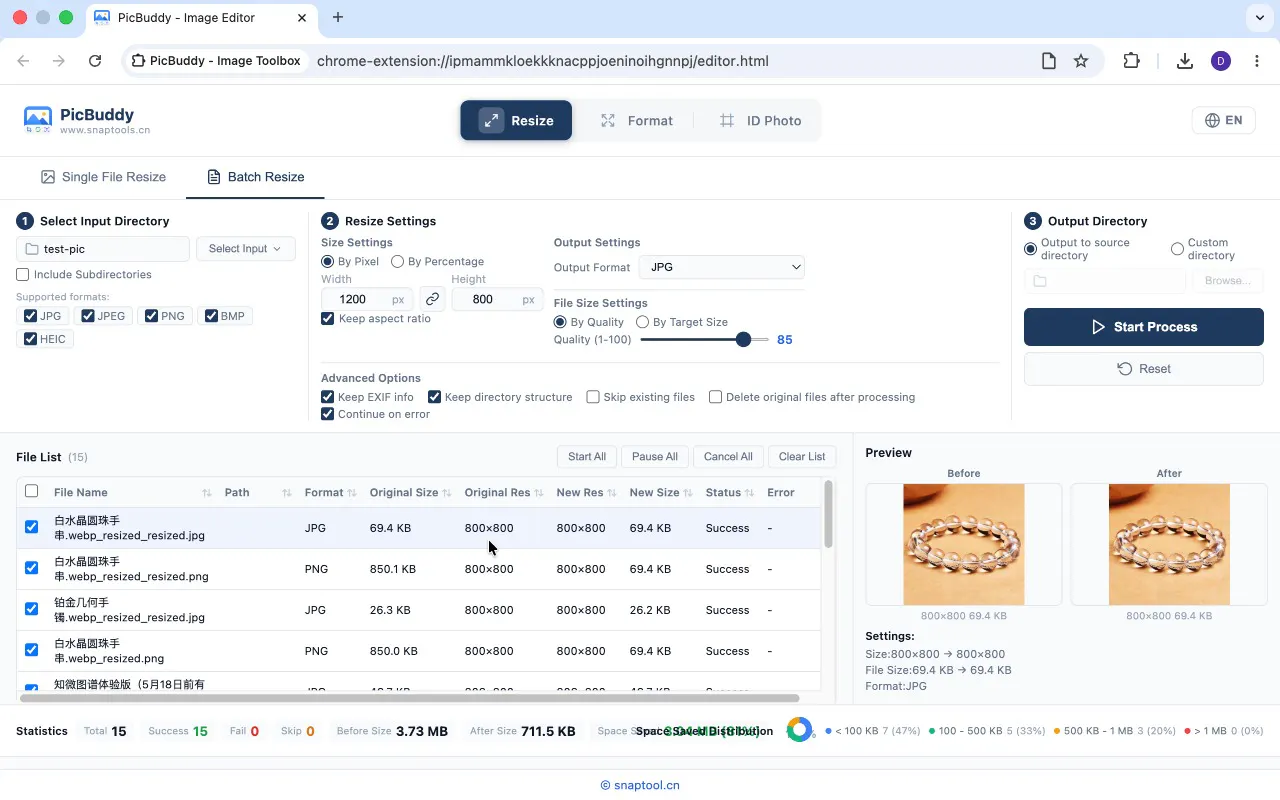Image resolution: width=1280 pixels, height=800 pixels.
Task: Select the PicBuddy - Image Editor browser tab
Action: tap(200, 18)
